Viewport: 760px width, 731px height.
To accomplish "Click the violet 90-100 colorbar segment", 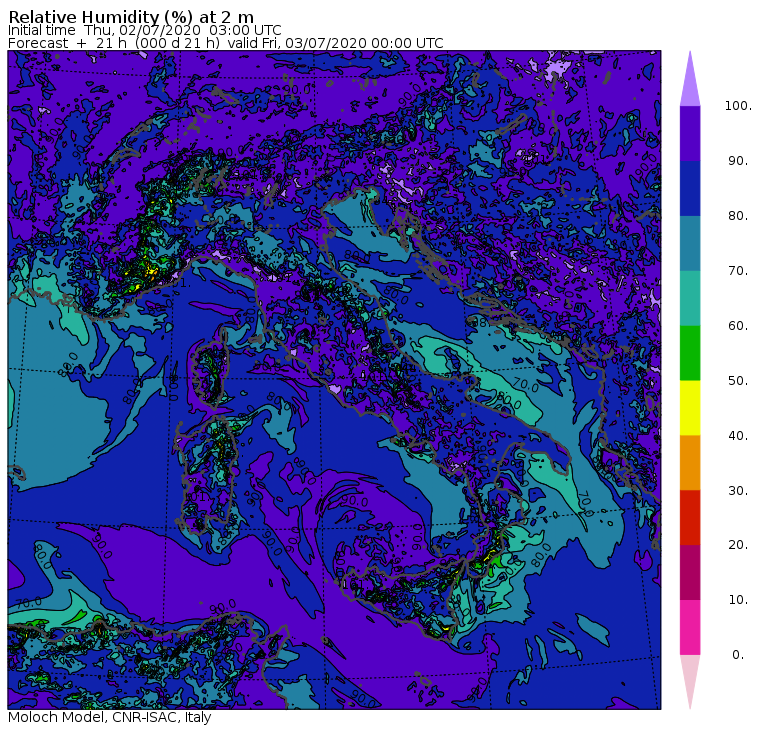I will [x=690, y=133].
